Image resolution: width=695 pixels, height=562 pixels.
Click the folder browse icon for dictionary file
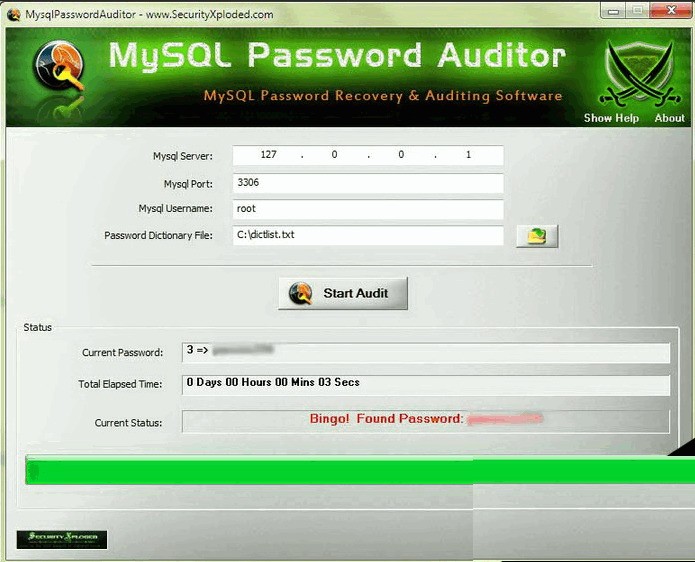point(537,236)
